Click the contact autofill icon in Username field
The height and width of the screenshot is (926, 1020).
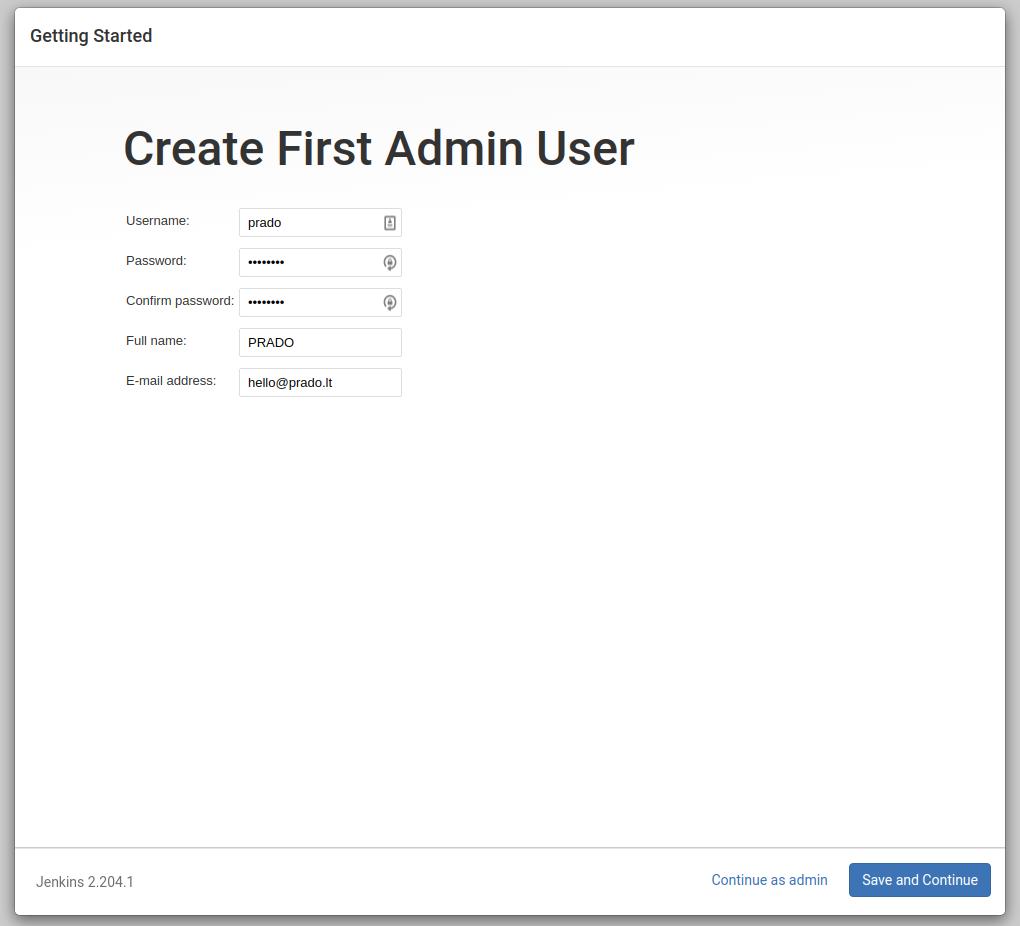tap(390, 223)
